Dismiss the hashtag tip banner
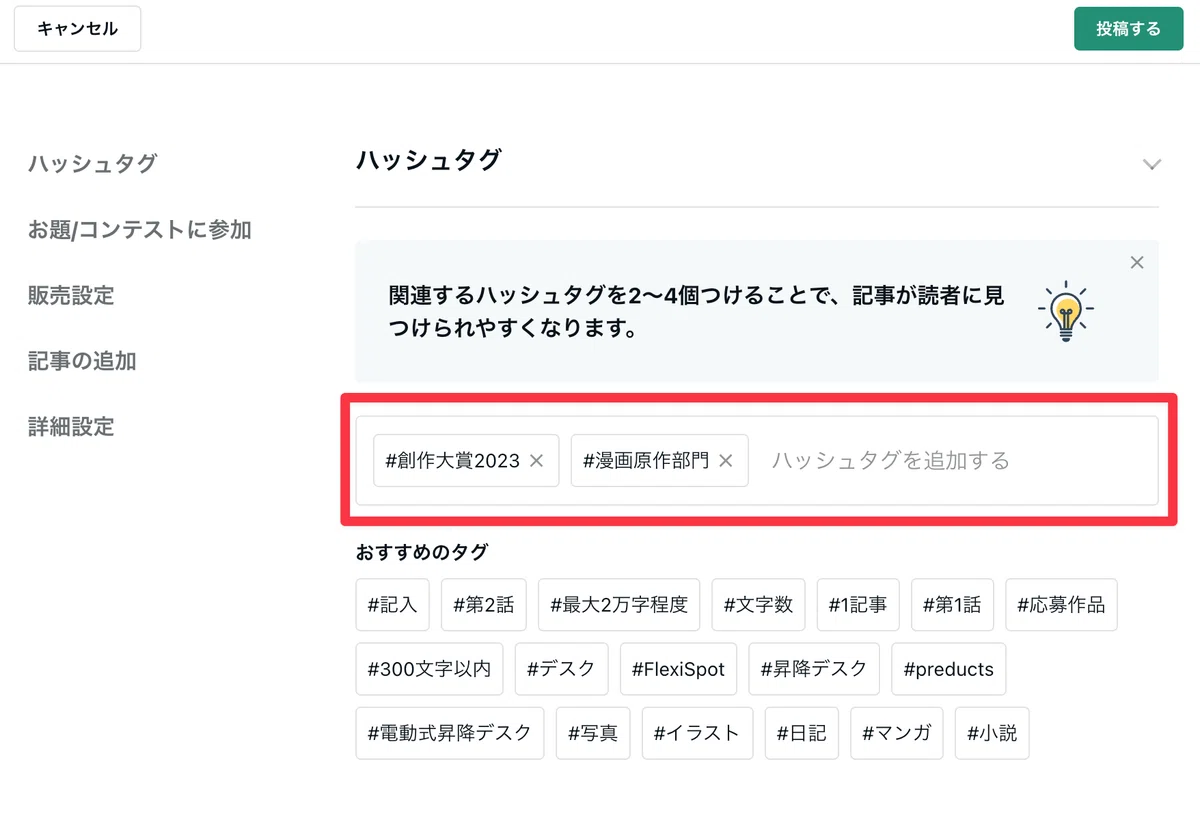Screen dimensions: 1200x835 [1137, 263]
